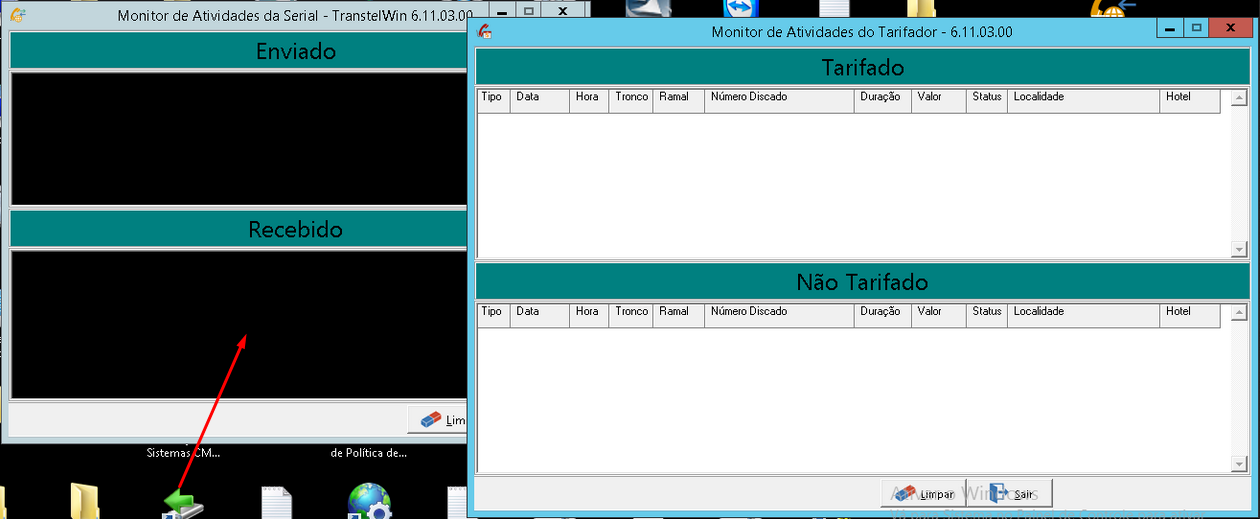The width and height of the screenshot is (1260, 519).
Task: Click Tronco header in Não Tarifado table
Action: [631, 315]
